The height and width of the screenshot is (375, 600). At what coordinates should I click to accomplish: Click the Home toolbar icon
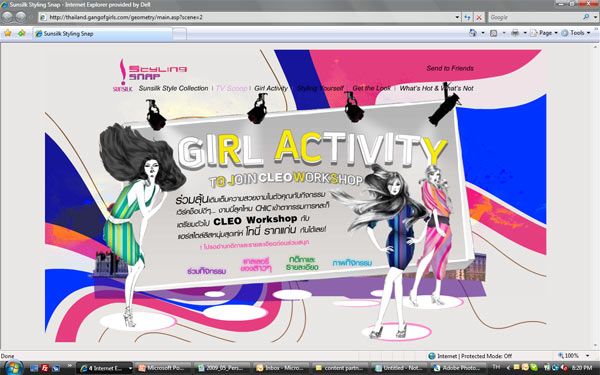473,33
